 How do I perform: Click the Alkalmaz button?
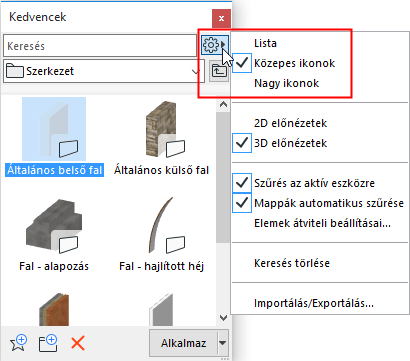coord(183,343)
